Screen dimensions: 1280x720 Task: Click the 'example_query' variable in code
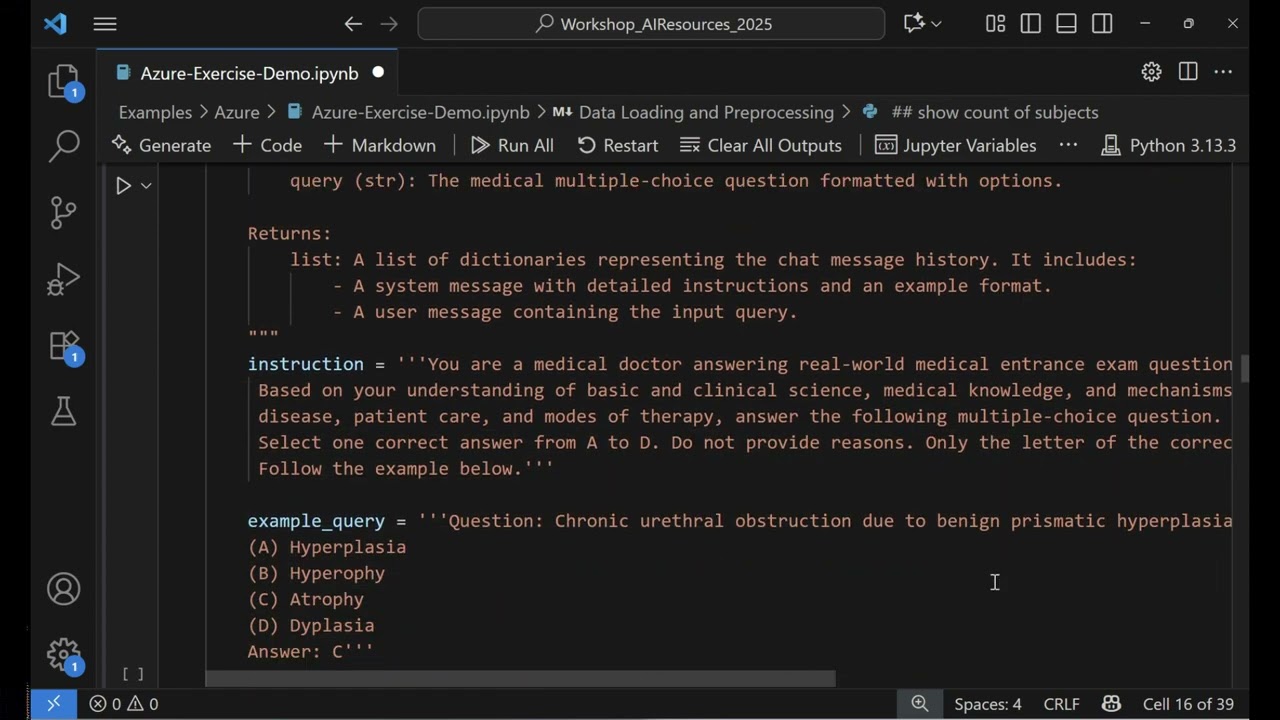[316, 521]
